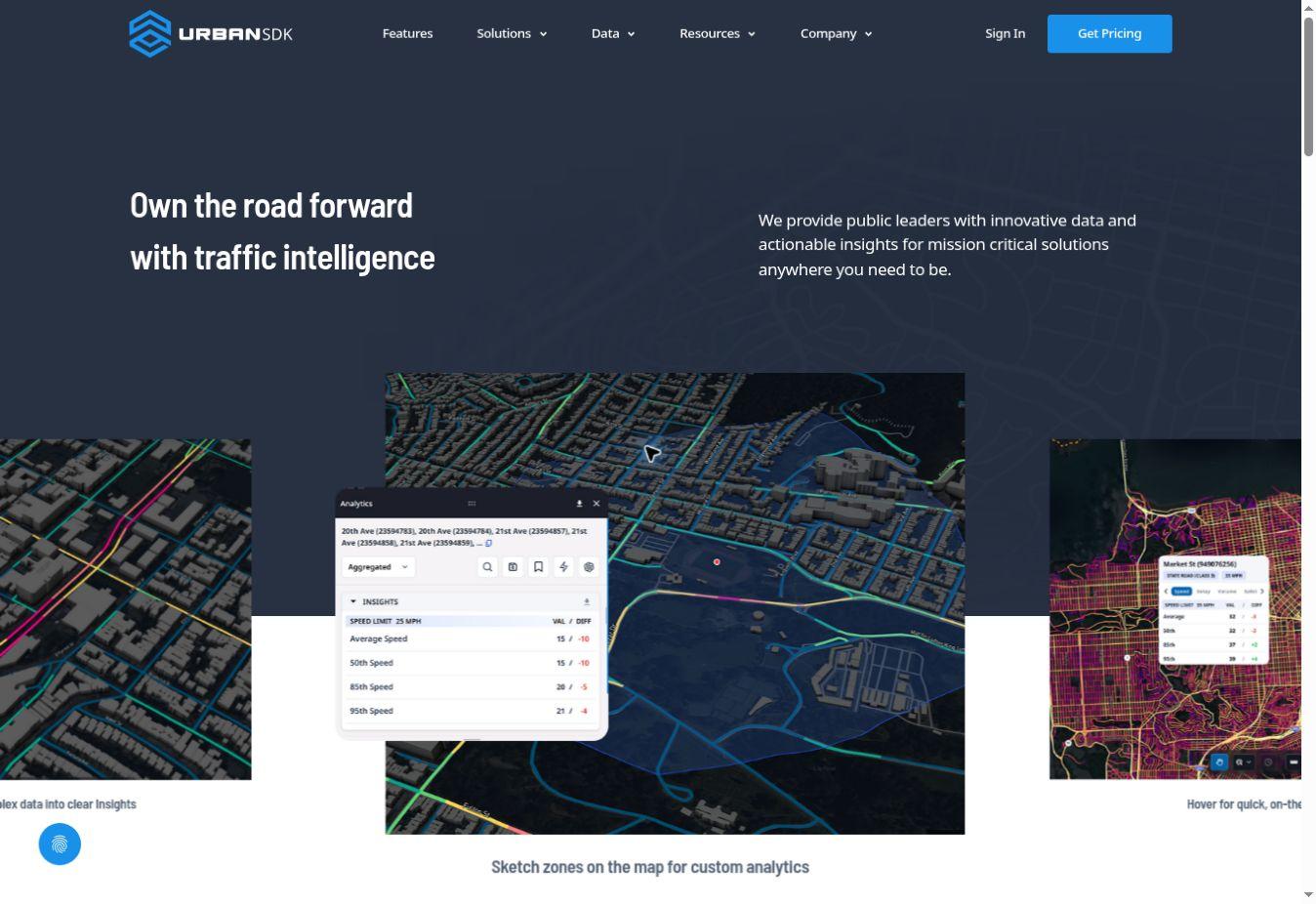1316x904 pixels.
Task: Click the download icon in the Analytics header
Action: [x=579, y=504]
